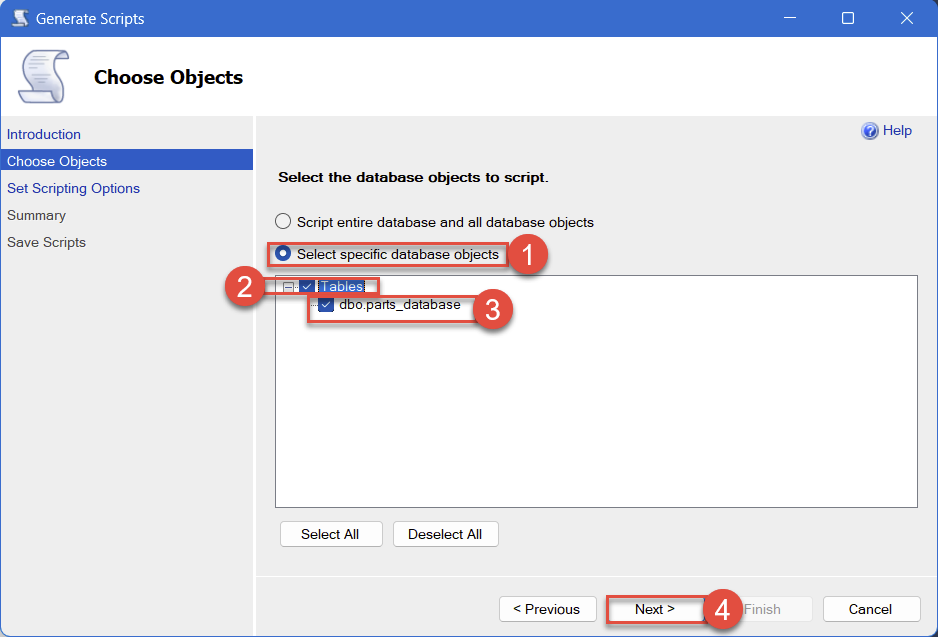Click the Deselect All button
This screenshot has height=637, width=938.
coord(445,534)
